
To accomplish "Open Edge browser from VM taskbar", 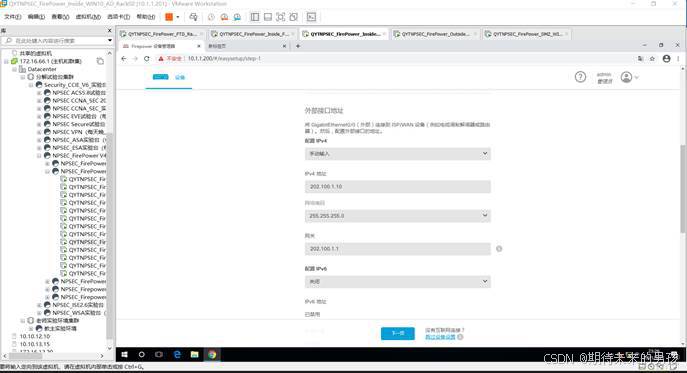I will click(x=177, y=355).
